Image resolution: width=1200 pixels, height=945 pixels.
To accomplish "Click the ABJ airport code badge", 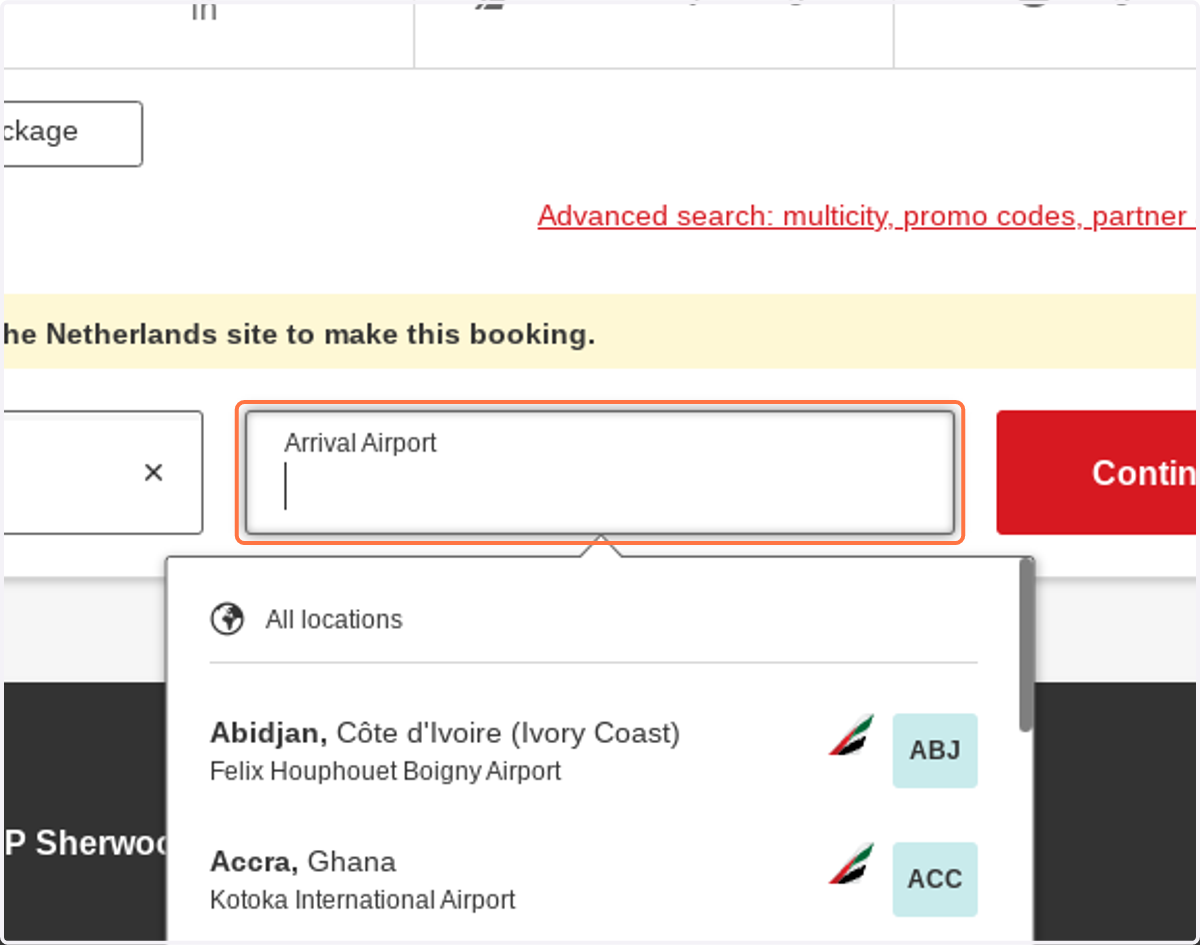I will click(x=935, y=750).
